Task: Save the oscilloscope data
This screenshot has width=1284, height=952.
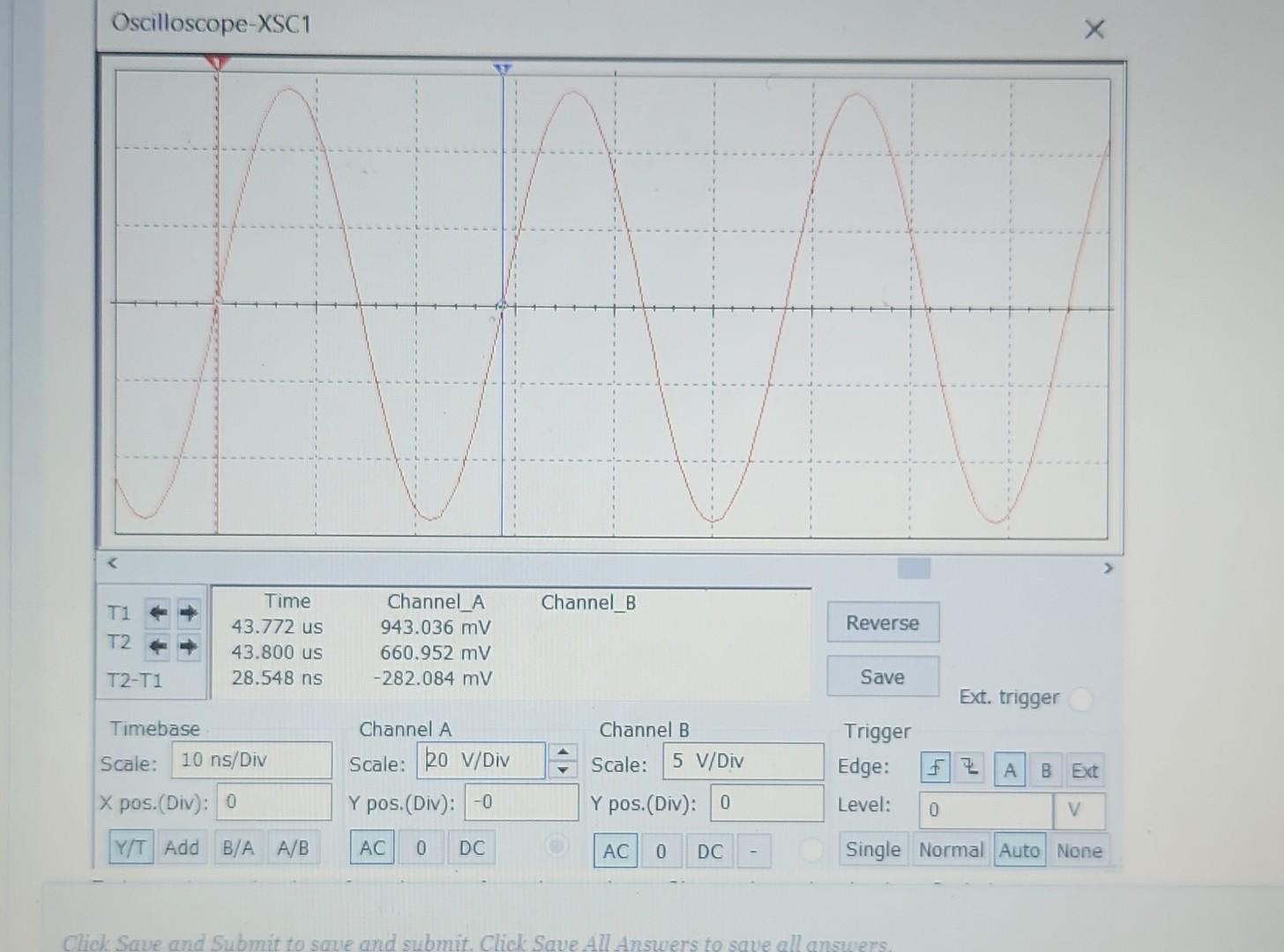Action: [x=883, y=676]
